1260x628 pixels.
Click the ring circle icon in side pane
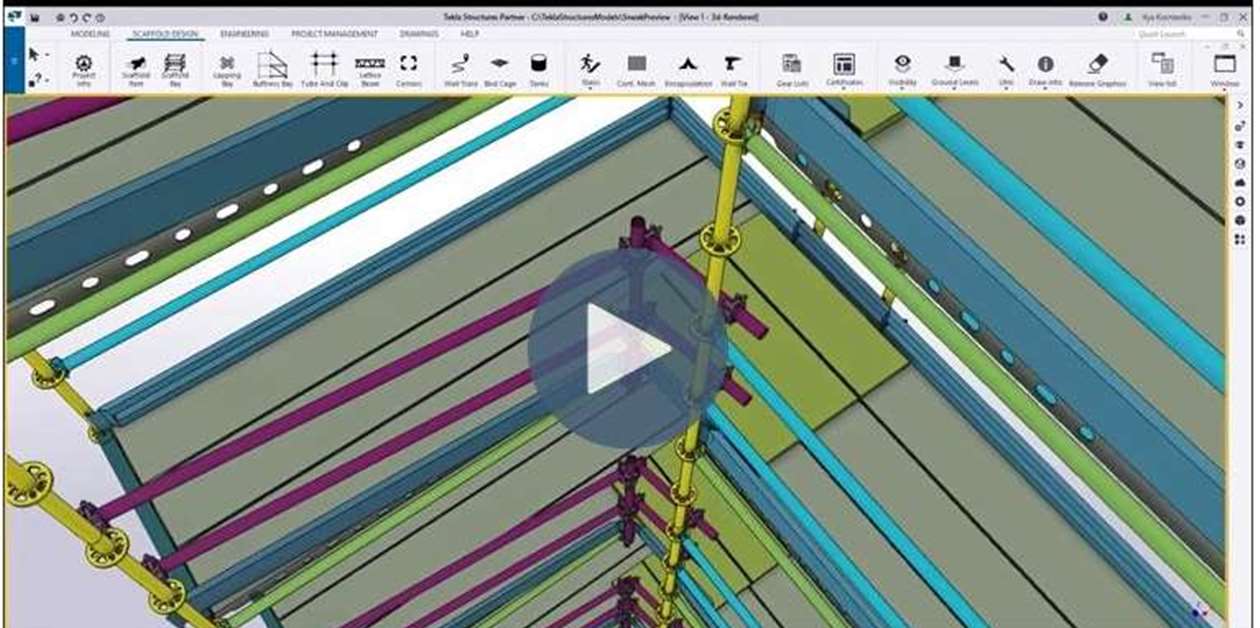coord(1240,201)
